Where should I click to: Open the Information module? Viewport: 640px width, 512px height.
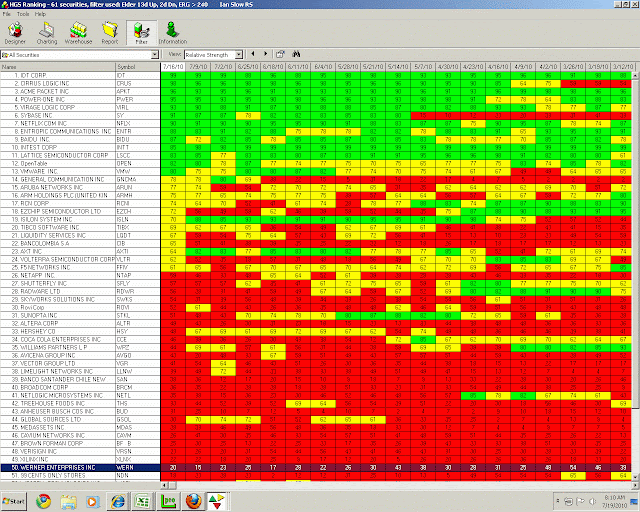(x=173, y=33)
